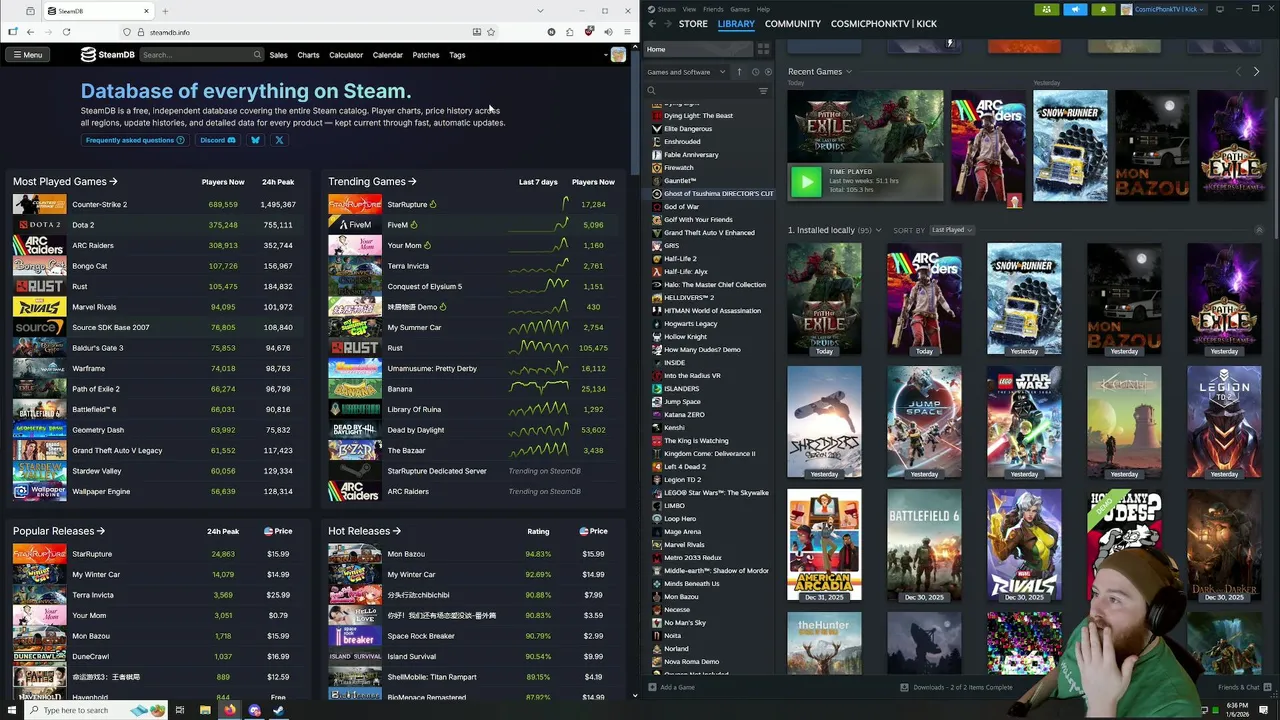Open Firefox list-all-tabs chevron
1280x720 pixels.
point(541,11)
